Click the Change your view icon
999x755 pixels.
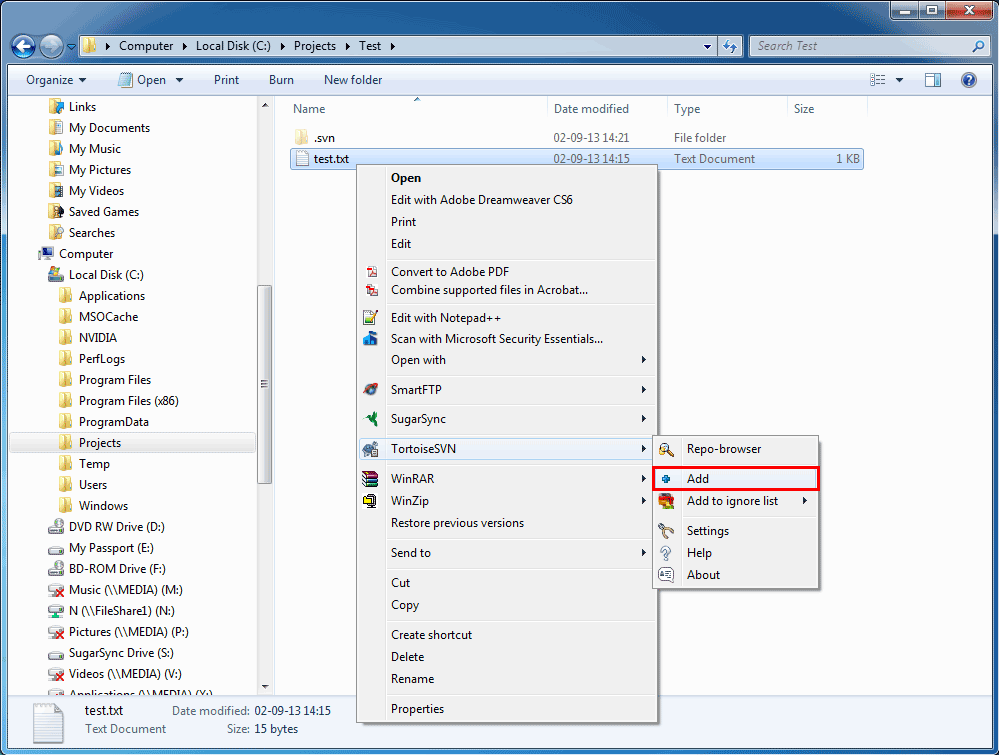click(x=878, y=80)
